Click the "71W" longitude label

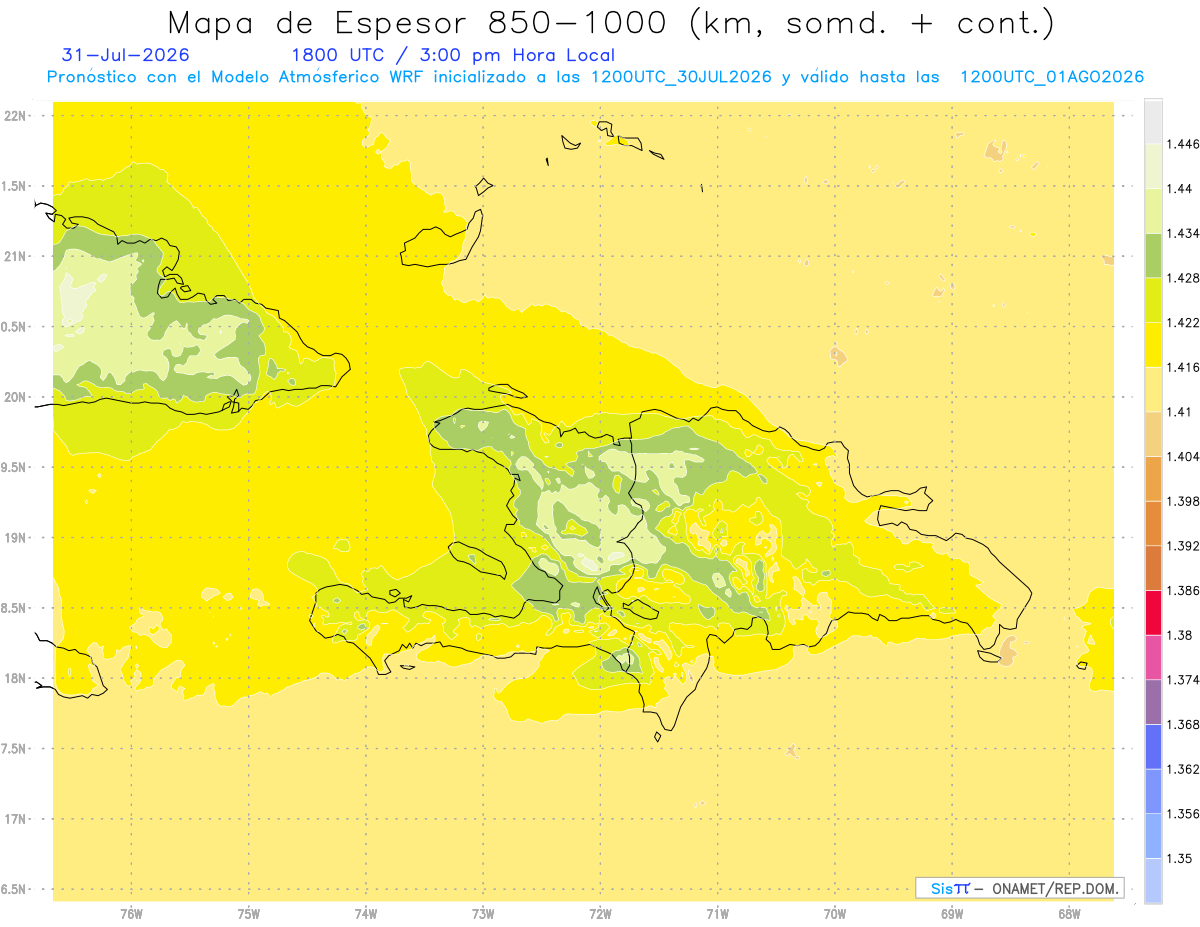[717, 914]
